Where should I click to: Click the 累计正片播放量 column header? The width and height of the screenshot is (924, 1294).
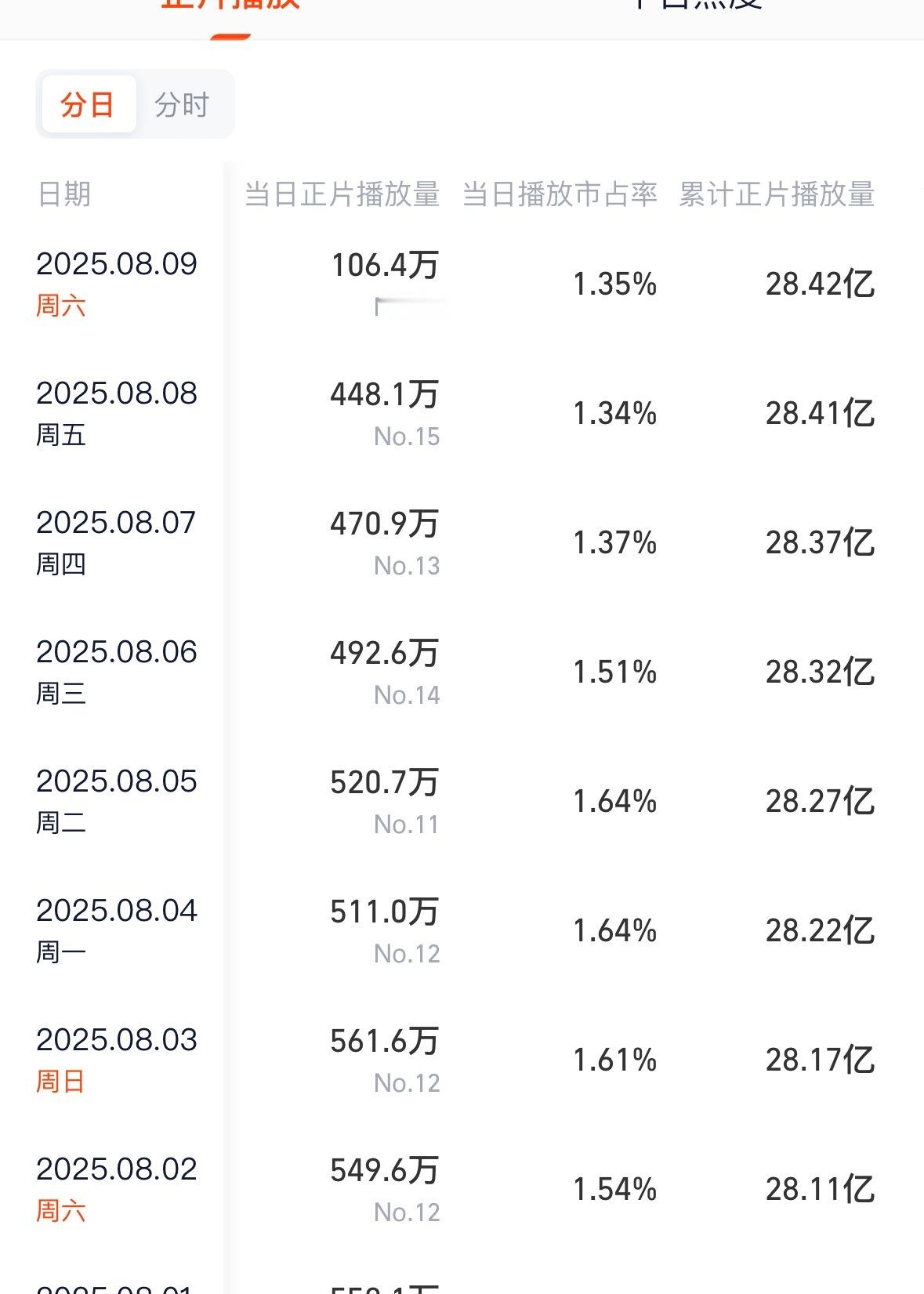tap(777, 194)
